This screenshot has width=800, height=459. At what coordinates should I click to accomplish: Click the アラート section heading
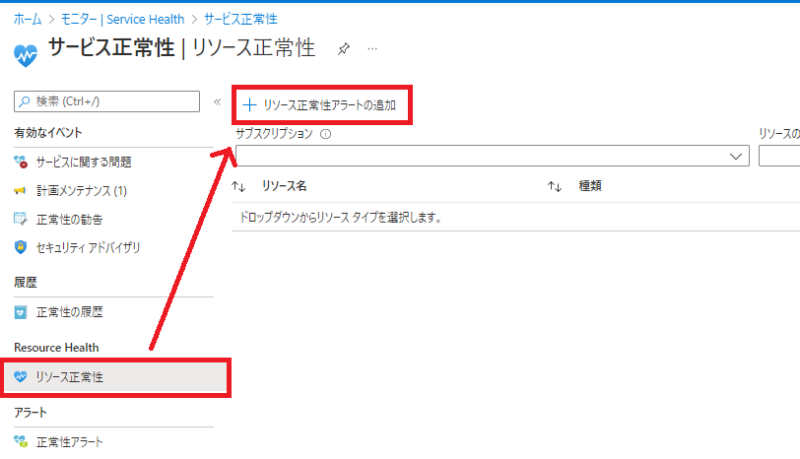point(30,413)
